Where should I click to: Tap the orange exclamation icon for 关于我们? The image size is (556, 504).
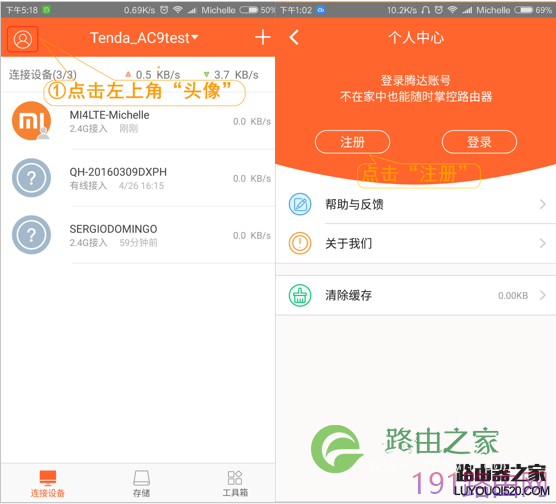click(300, 243)
